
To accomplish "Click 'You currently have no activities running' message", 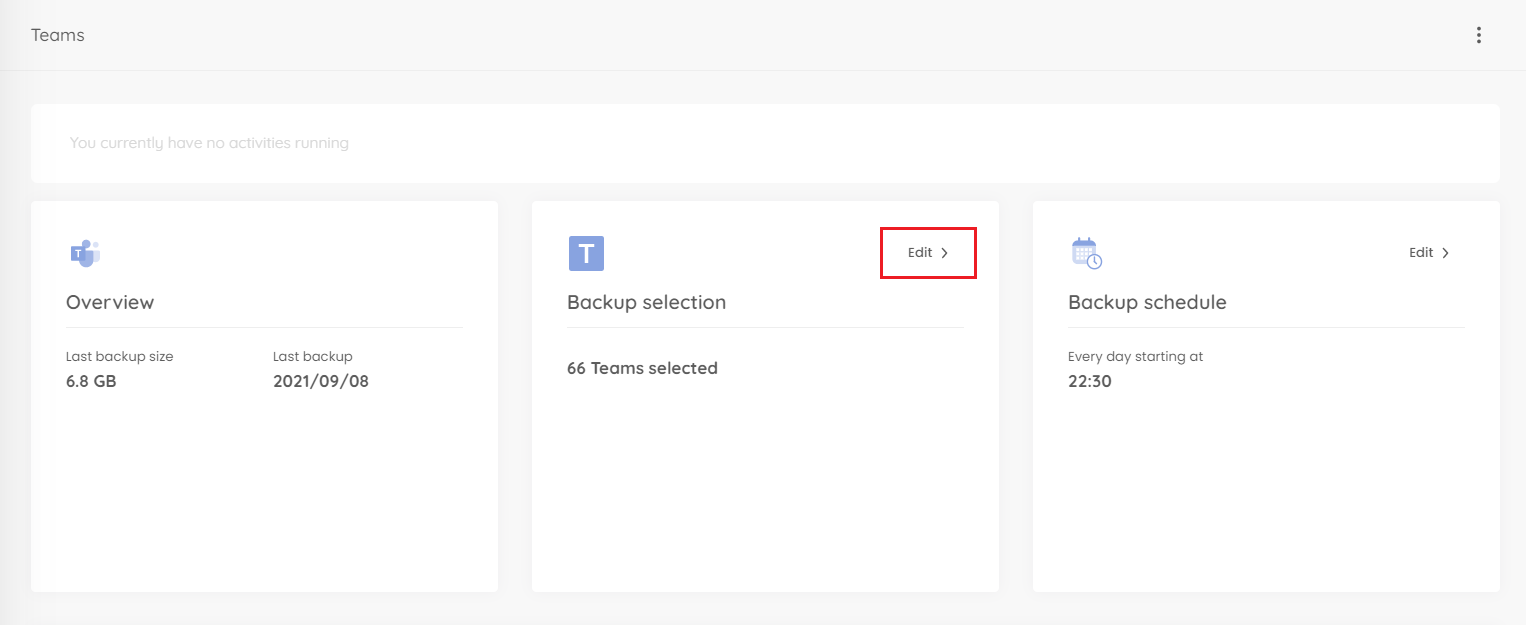I will pyautogui.click(x=209, y=143).
